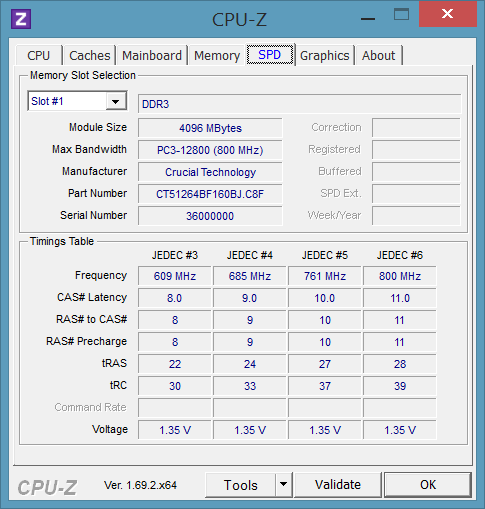485x509 pixels.
Task: Click the 800 MHz frequency cell
Action: (x=400, y=276)
